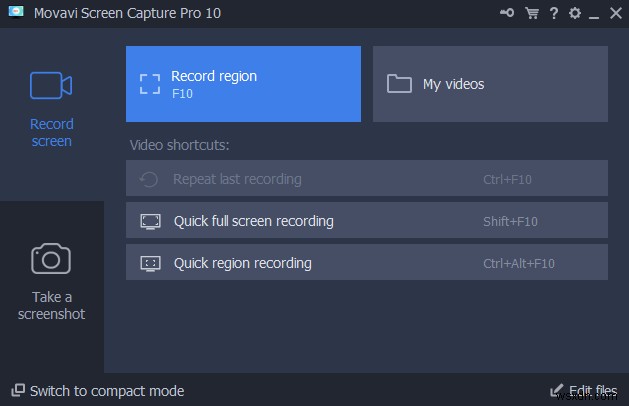This screenshot has height=406, width=629.
Task: Click the activation key icon
Action: coord(508,13)
